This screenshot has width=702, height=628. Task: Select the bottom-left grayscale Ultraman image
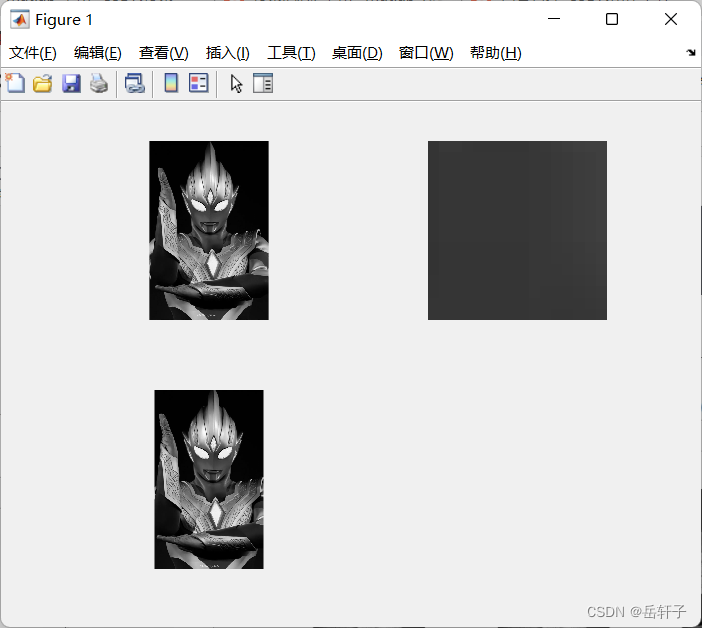209,479
